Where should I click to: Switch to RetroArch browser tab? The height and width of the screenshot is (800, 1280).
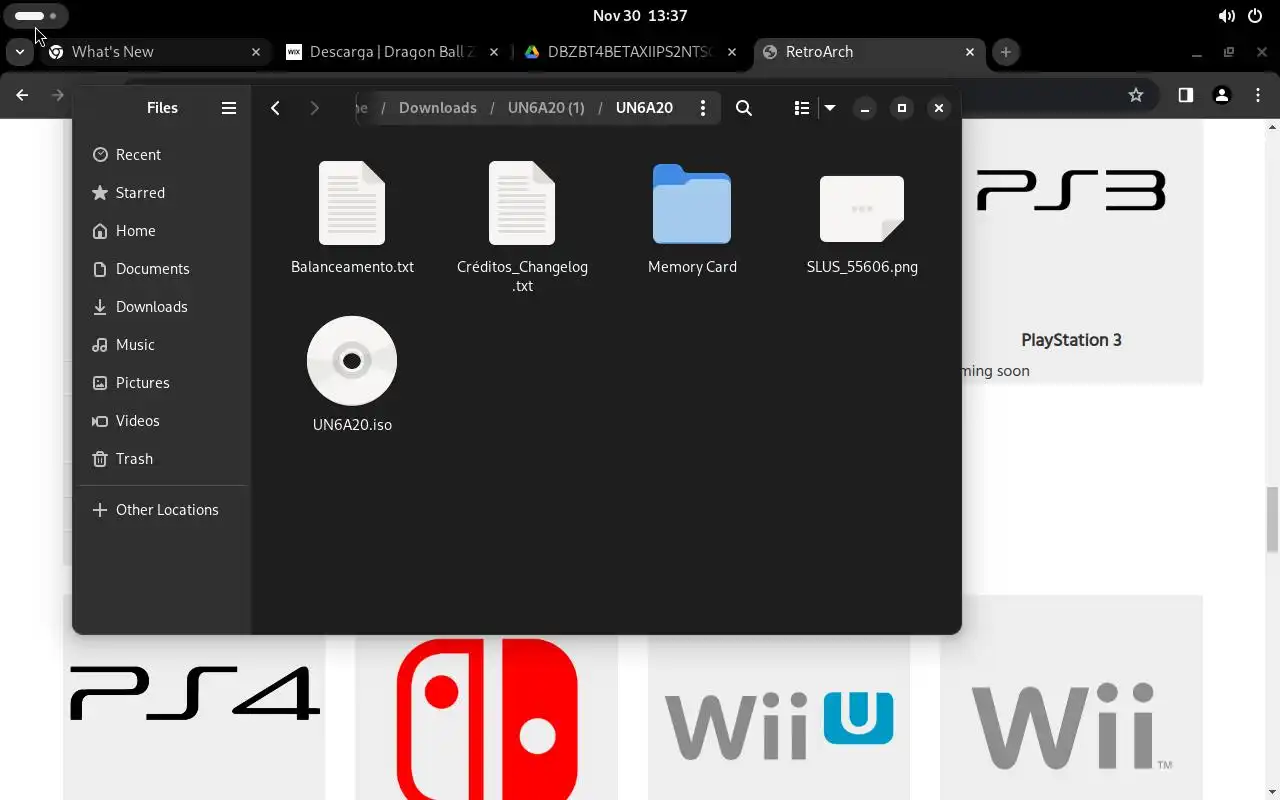pyautogui.click(x=868, y=52)
